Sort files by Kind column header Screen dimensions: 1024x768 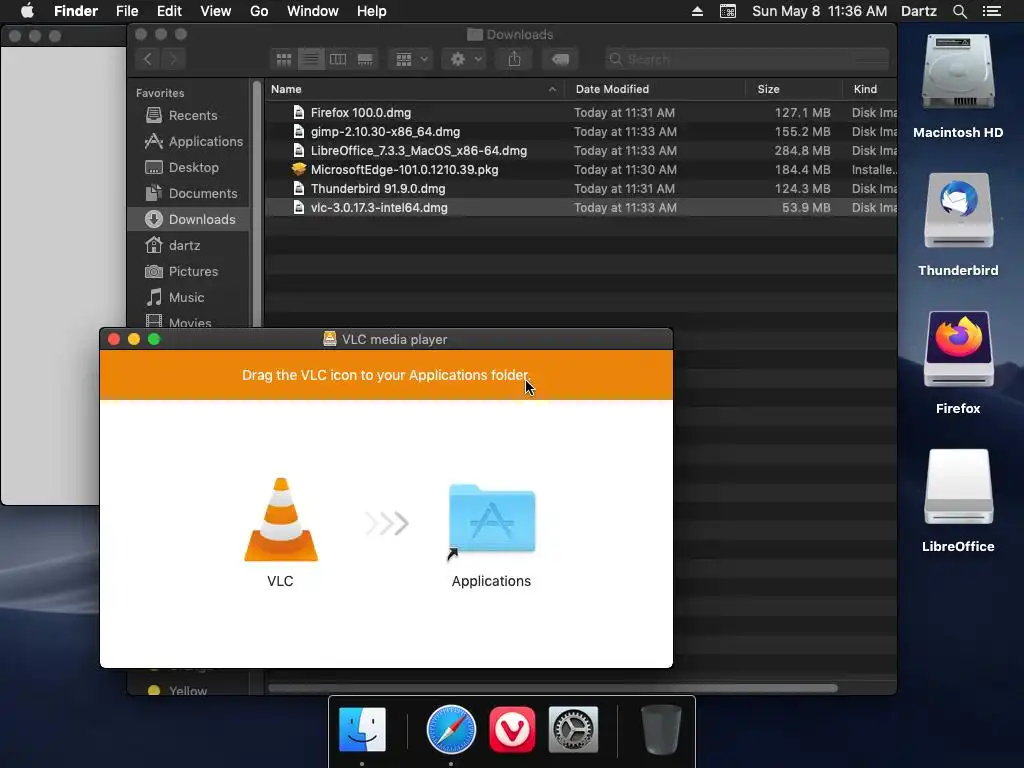[x=870, y=89]
